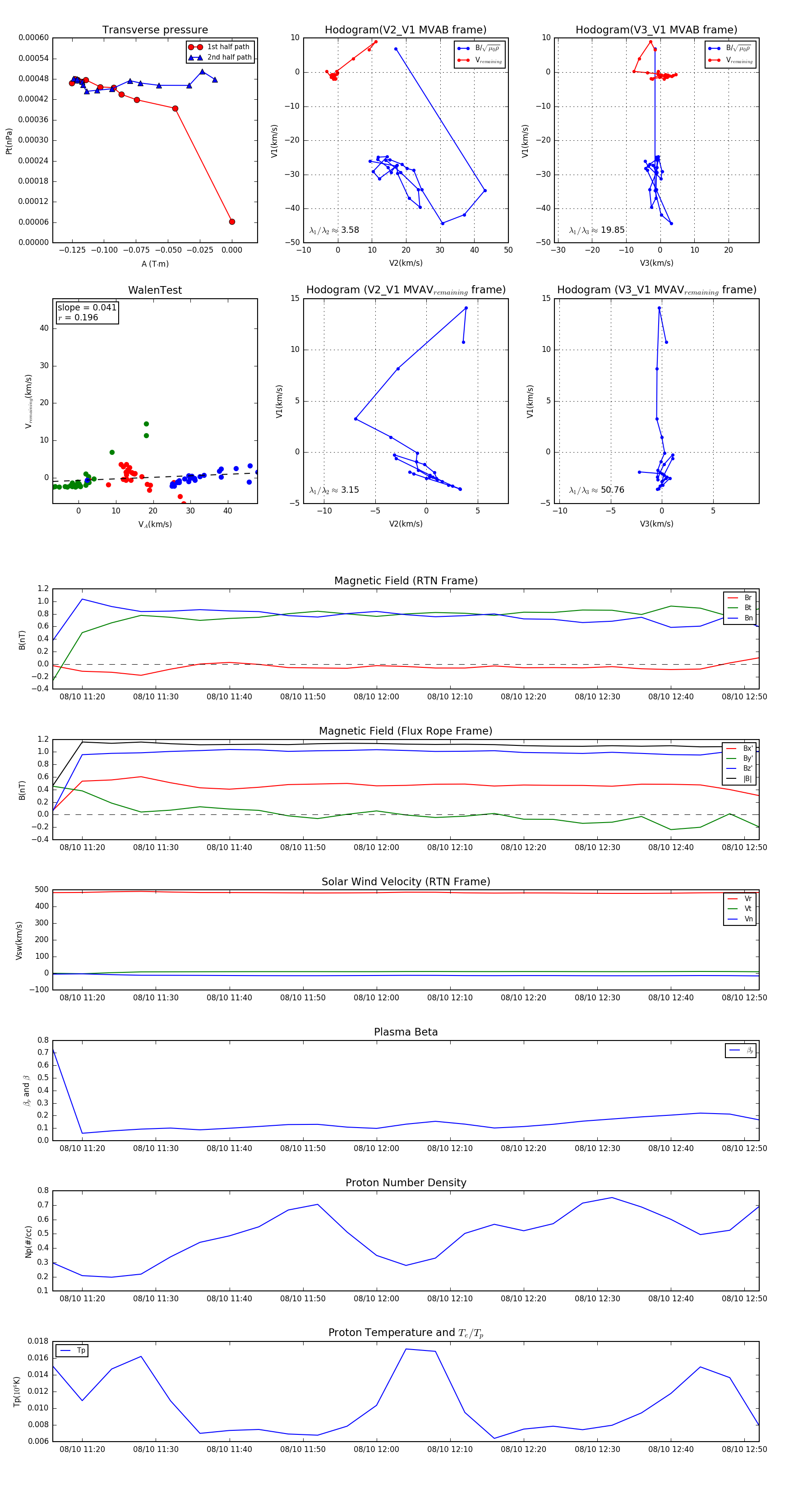
Task: Click the Solar Wind Velocity (RTN Frame) title
Action: click(x=406, y=882)
